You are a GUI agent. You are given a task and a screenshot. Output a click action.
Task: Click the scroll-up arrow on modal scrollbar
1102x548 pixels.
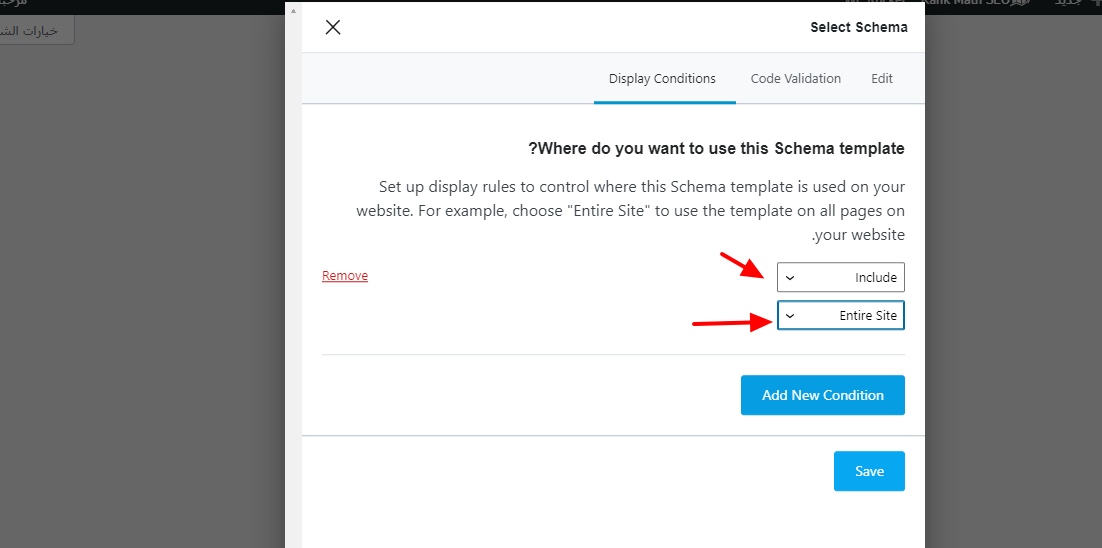click(x=293, y=10)
